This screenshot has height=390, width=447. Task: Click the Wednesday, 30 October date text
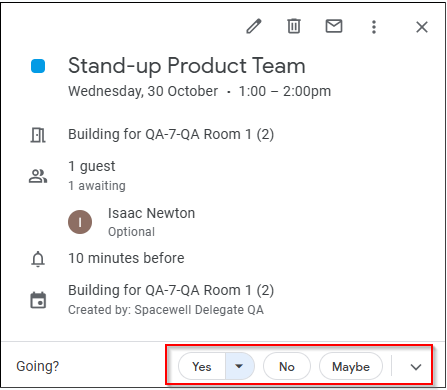click(x=143, y=91)
